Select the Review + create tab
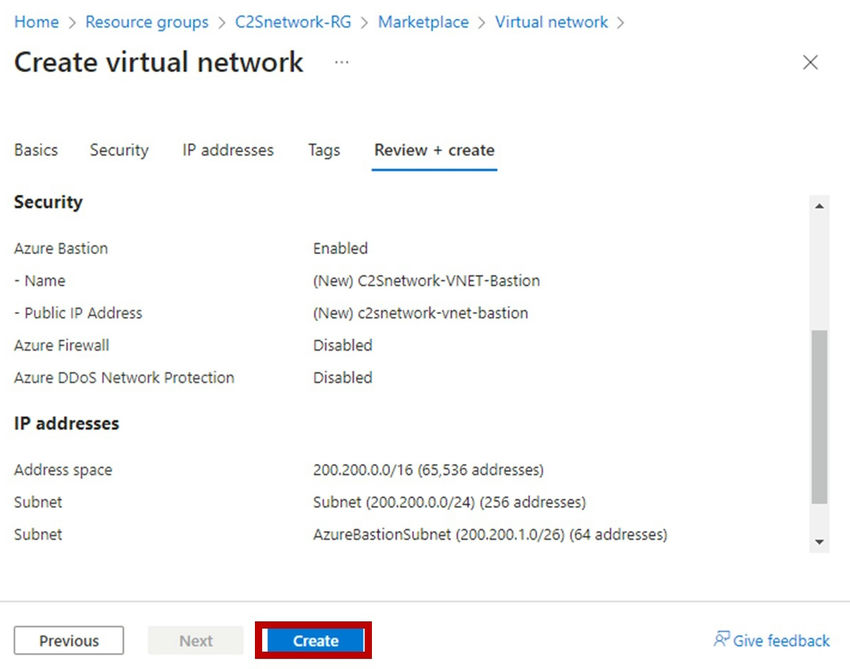 433,150
